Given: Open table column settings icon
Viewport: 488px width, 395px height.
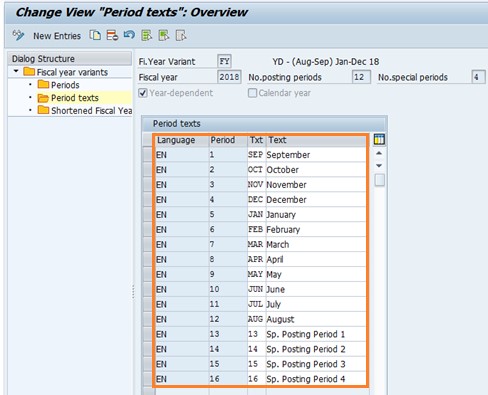Looking at the screenshot, I should pyautogui.click(x=379, y=139).
